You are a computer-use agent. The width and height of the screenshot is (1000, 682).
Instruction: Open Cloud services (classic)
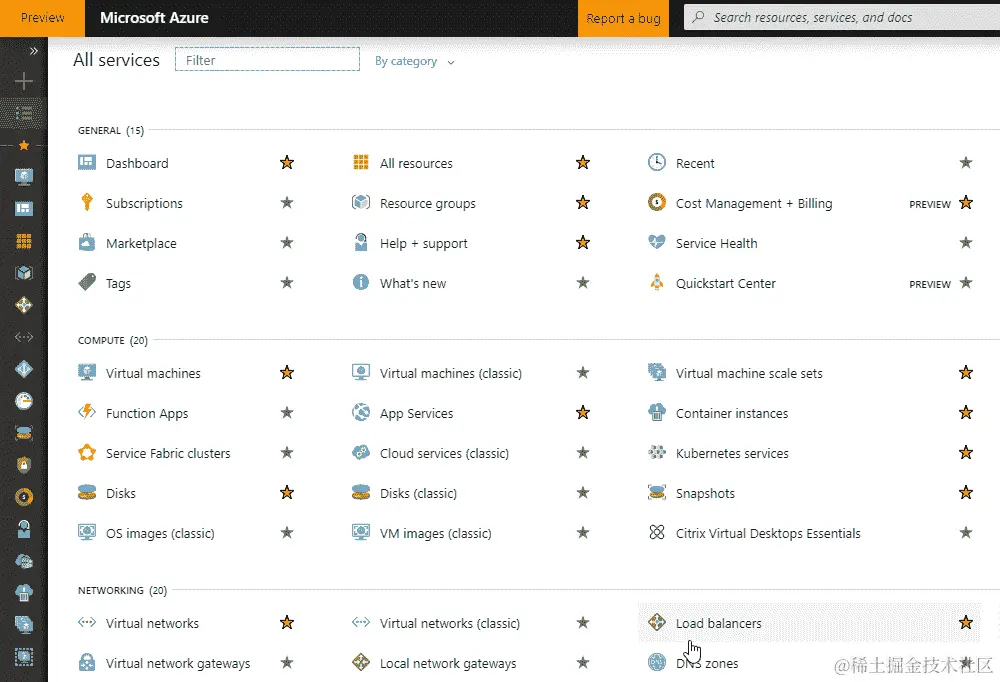444,454
